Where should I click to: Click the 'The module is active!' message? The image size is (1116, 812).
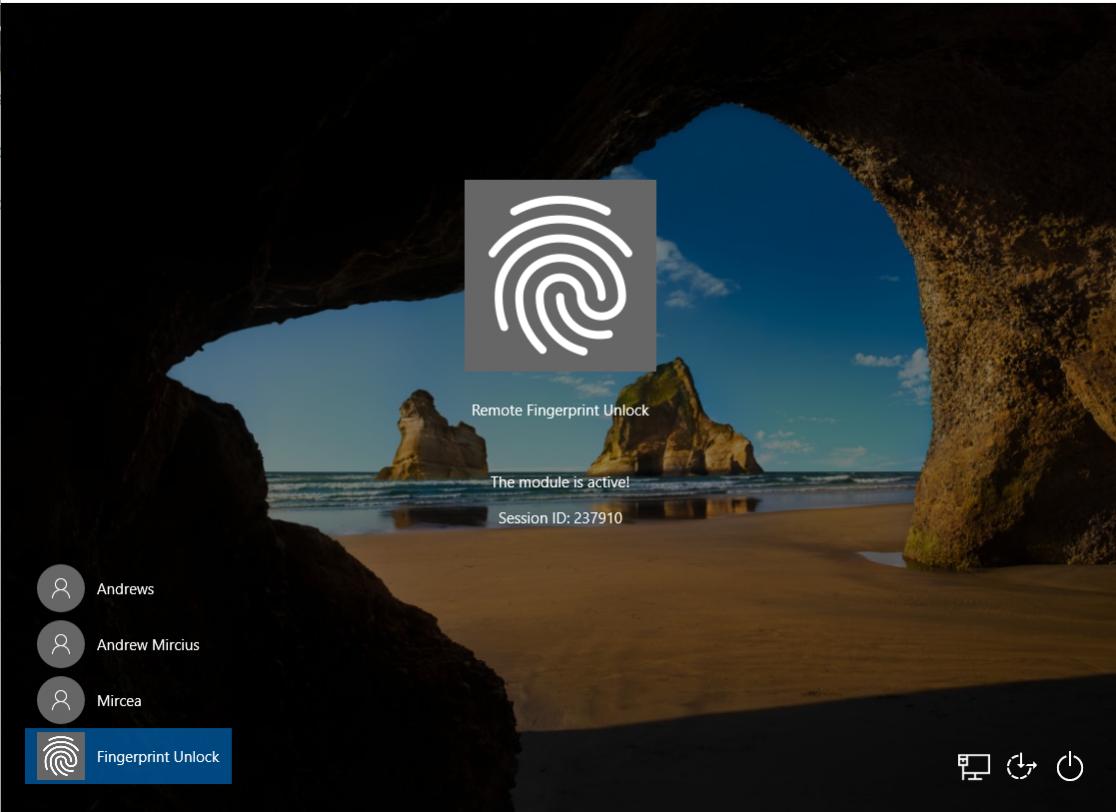[x=560, y=482]
